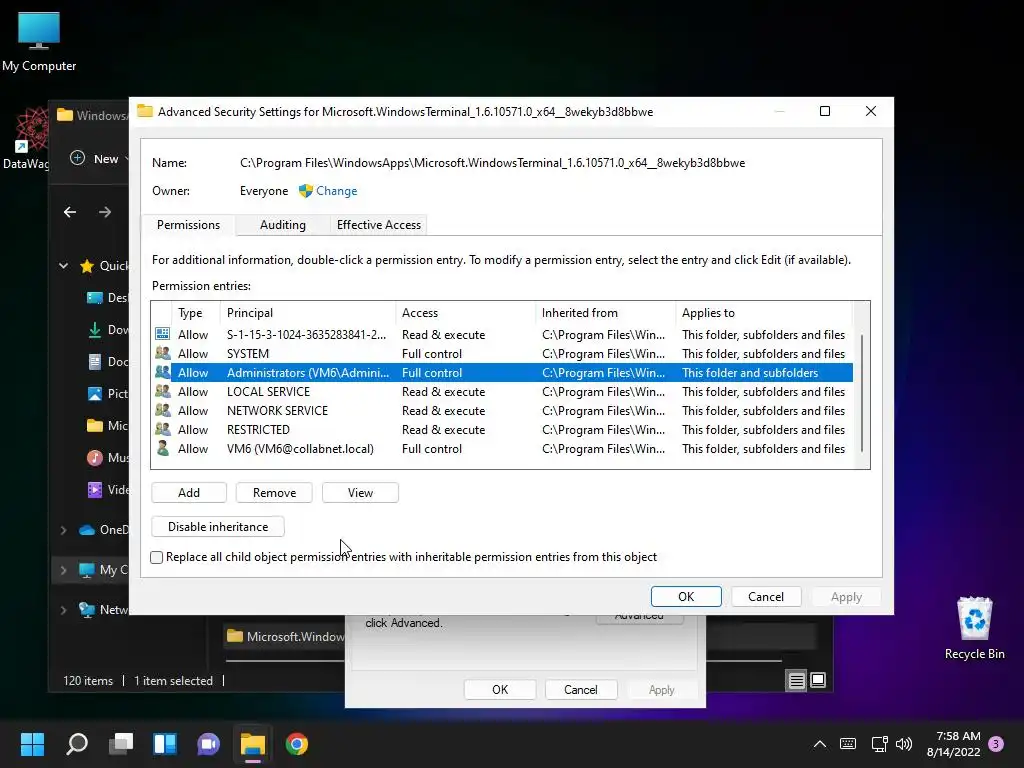The image size is (1024, 768).
Task: Open the Chat app on the taskbar
Action: pyautogui.click(x=208, y=744)
